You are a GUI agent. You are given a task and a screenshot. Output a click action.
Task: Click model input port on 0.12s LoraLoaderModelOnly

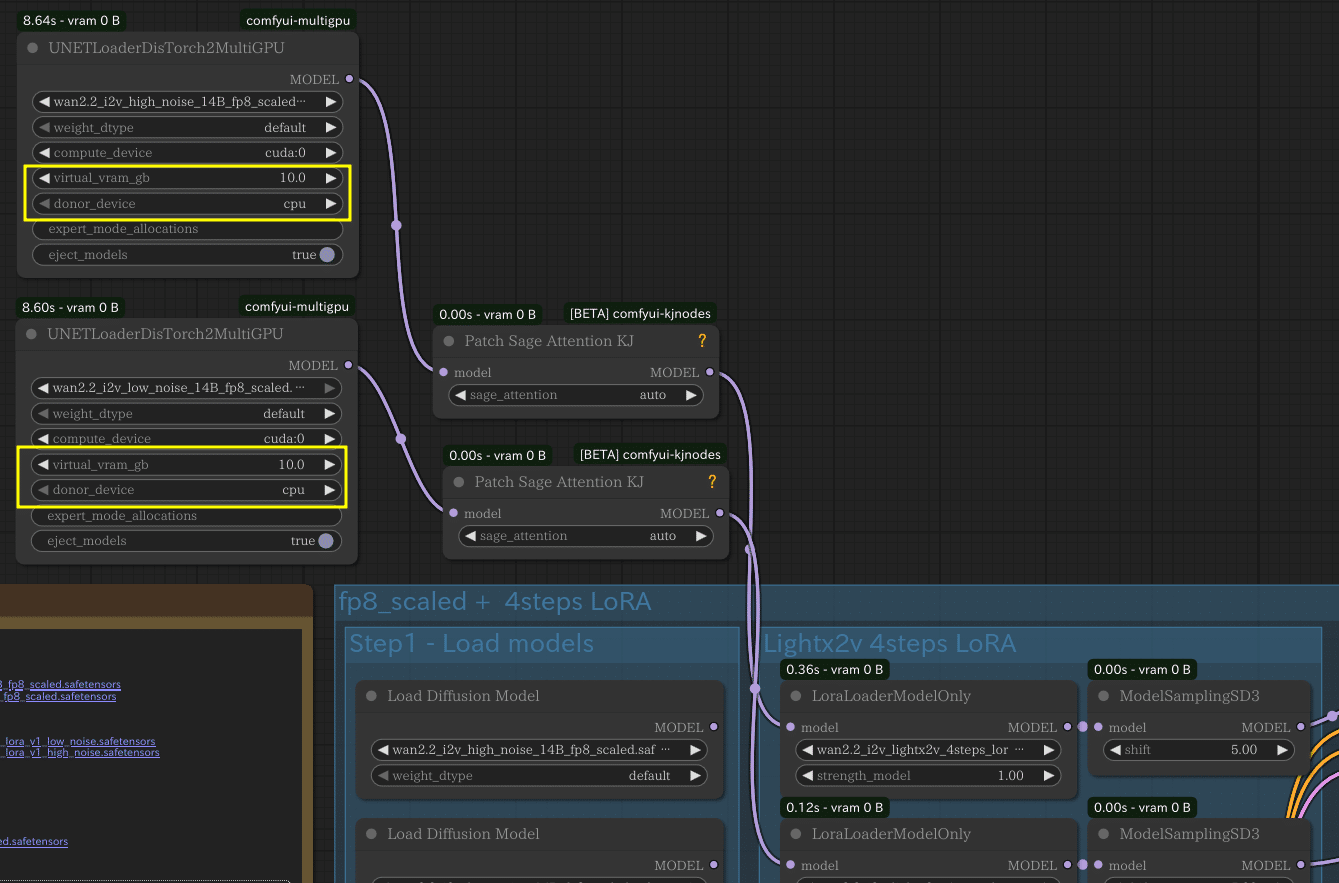pos(790,865)
